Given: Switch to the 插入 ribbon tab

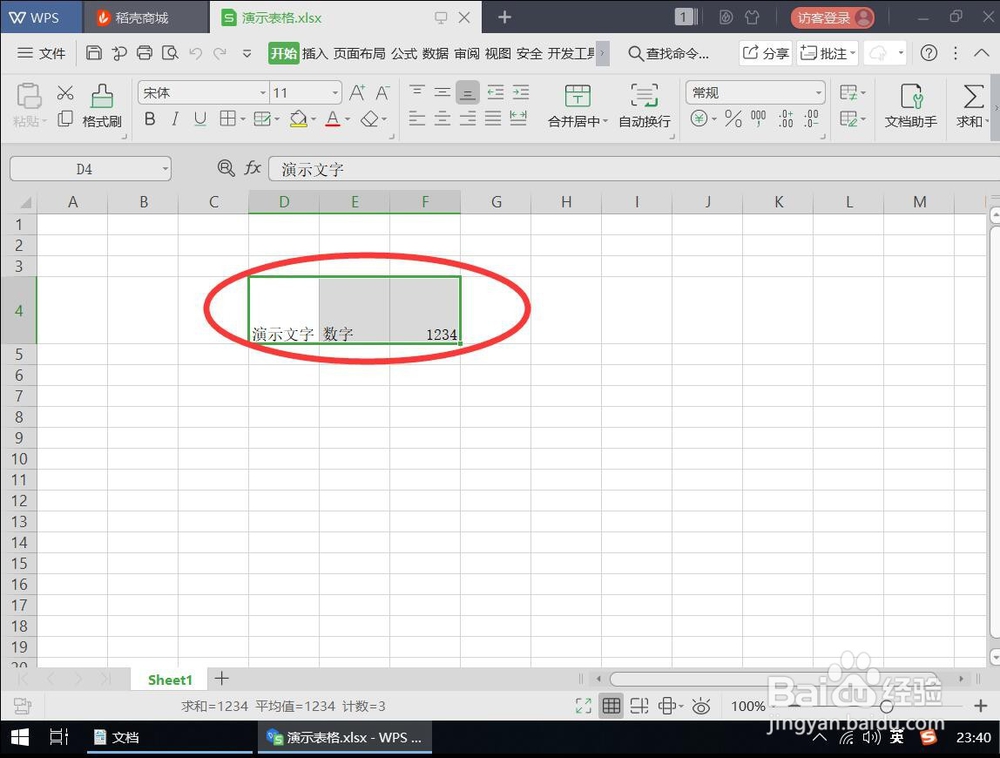Looking at the screenshot, I should click(317, 54).
